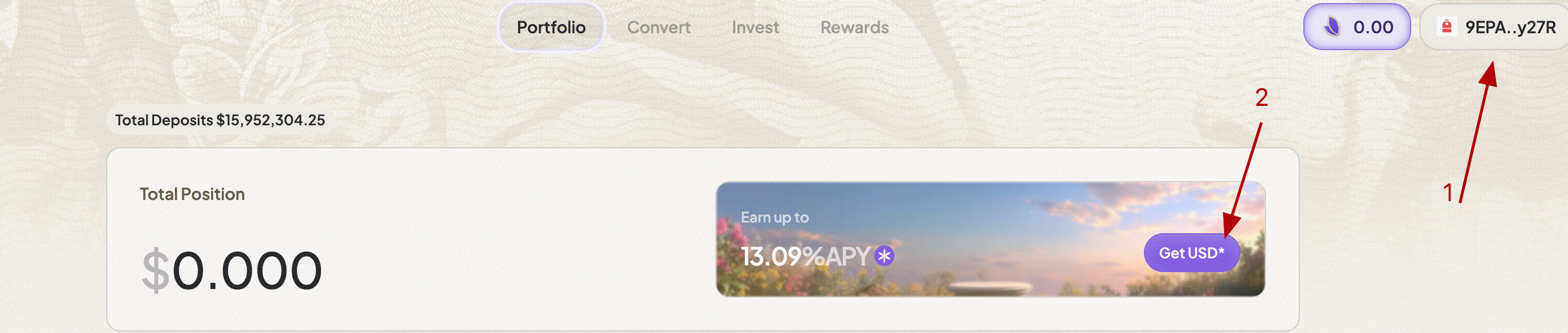
Task: Click the 13.09% APY text
Action: click(x=805, y=256)
